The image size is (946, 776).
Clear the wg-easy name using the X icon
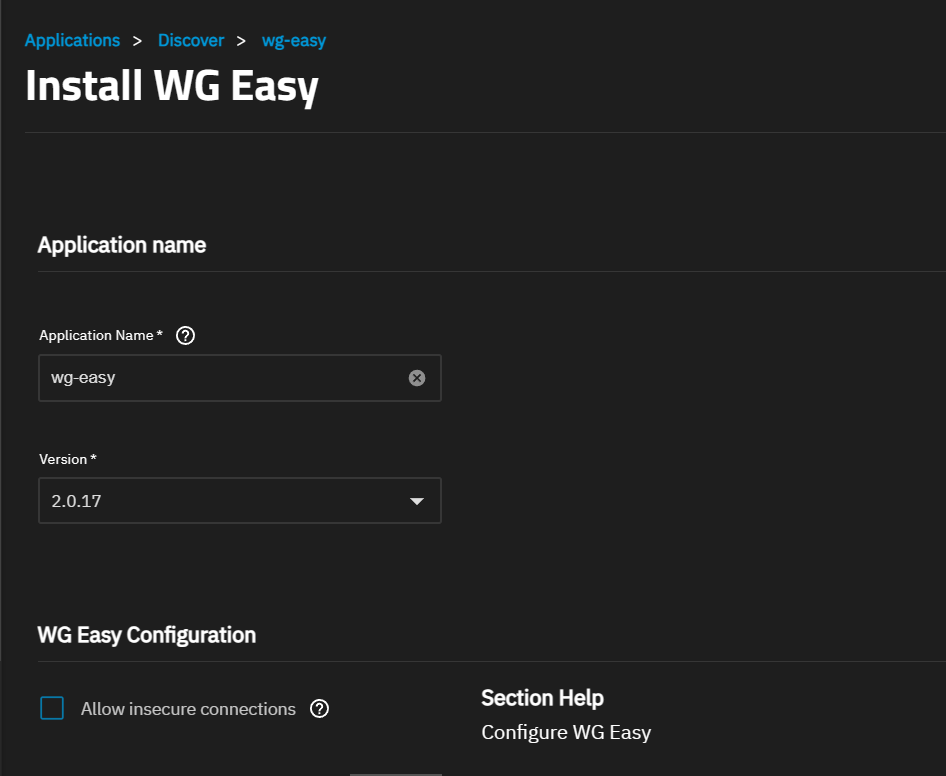tap(417, 377)
